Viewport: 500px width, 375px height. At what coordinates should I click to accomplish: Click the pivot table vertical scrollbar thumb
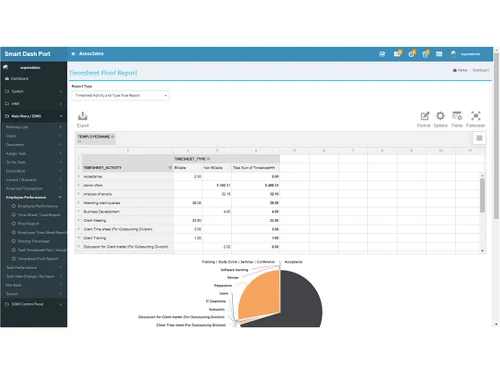coord(482,195)
